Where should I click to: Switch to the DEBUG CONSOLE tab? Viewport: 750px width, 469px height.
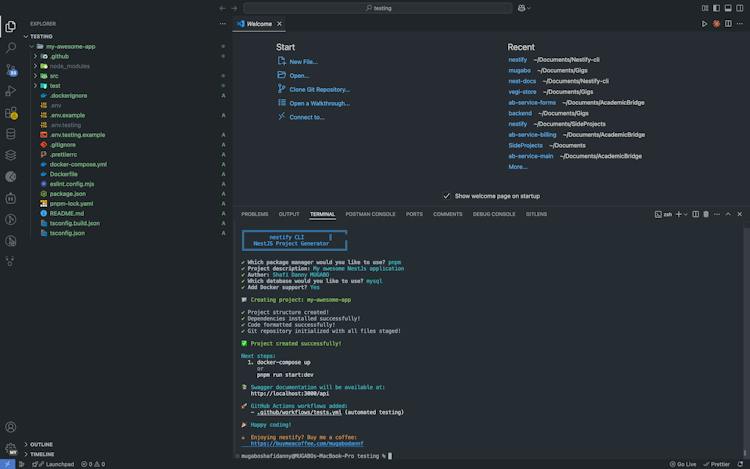coord(494,214)
